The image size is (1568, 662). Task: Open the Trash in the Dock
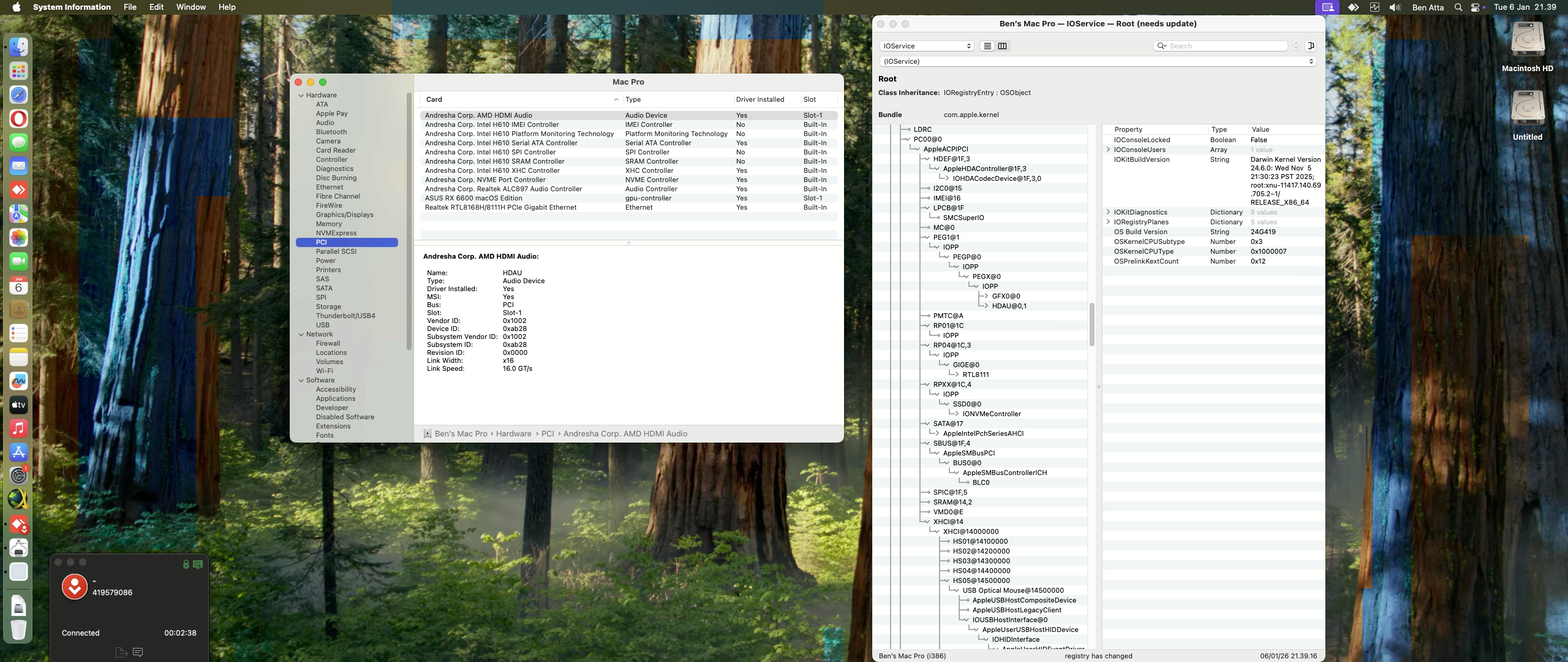pos(18,630)
